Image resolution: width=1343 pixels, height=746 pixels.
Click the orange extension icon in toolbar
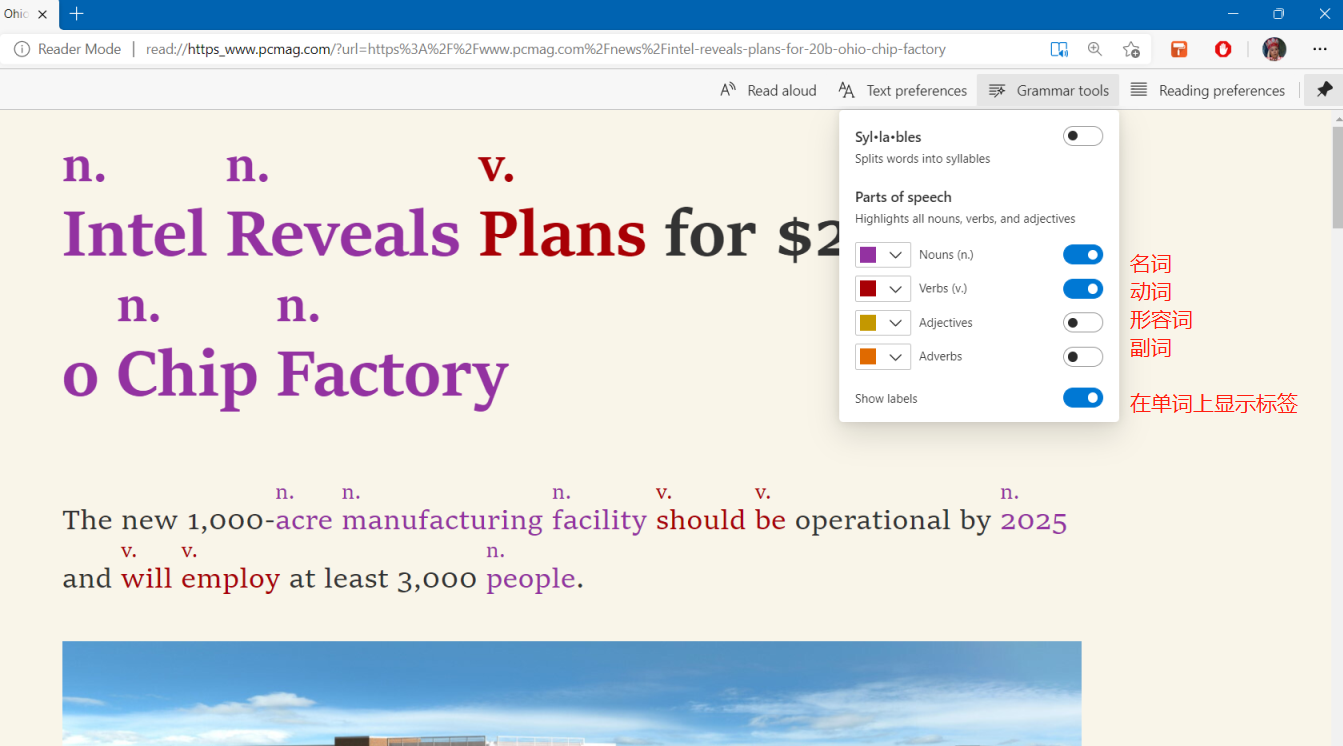coord(1179,49)
